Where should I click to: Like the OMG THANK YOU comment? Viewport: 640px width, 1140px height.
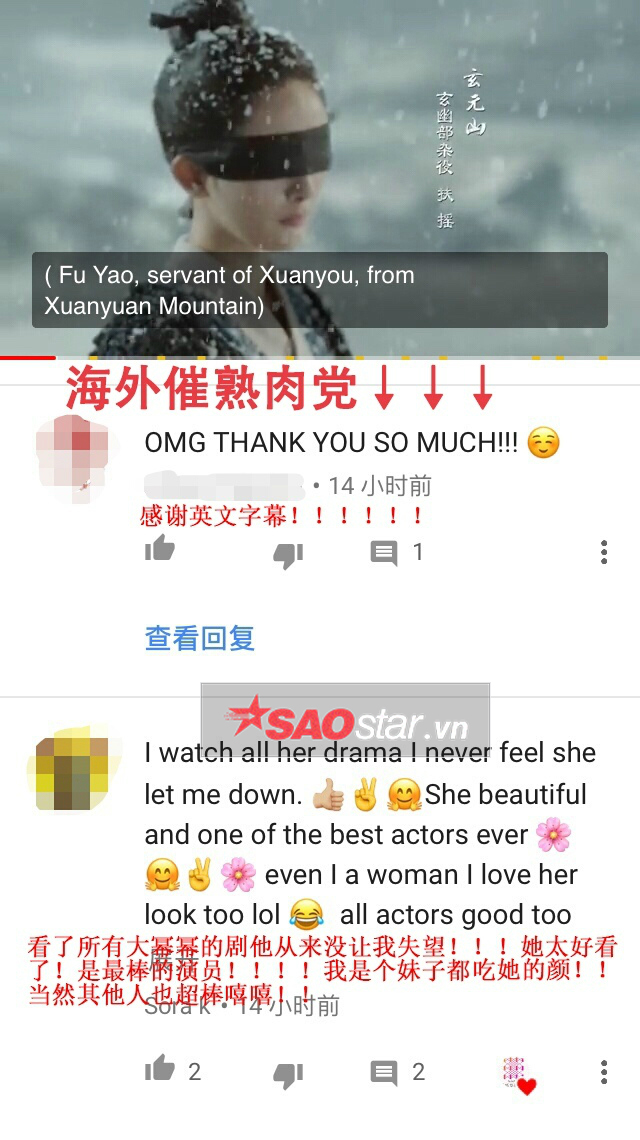pyautogui.click(x=159, y=548)
